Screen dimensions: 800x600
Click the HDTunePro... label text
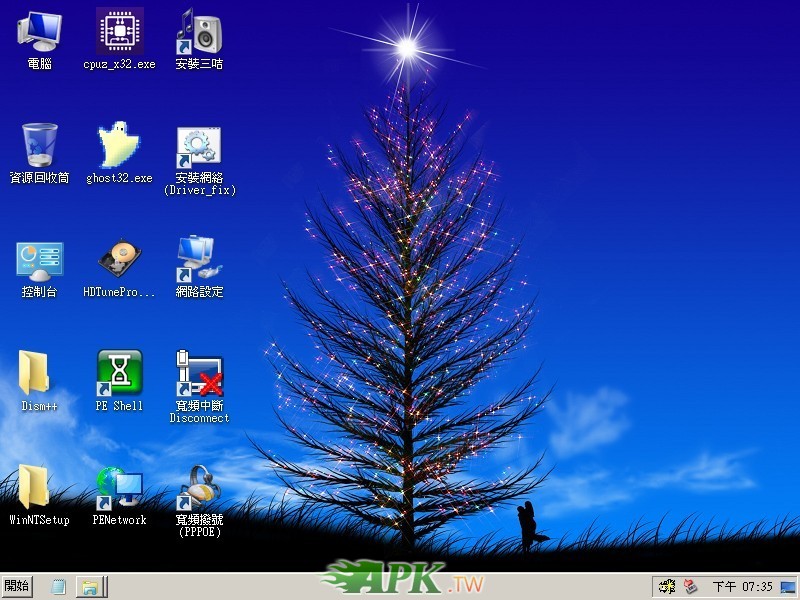[x=119, y=292]
